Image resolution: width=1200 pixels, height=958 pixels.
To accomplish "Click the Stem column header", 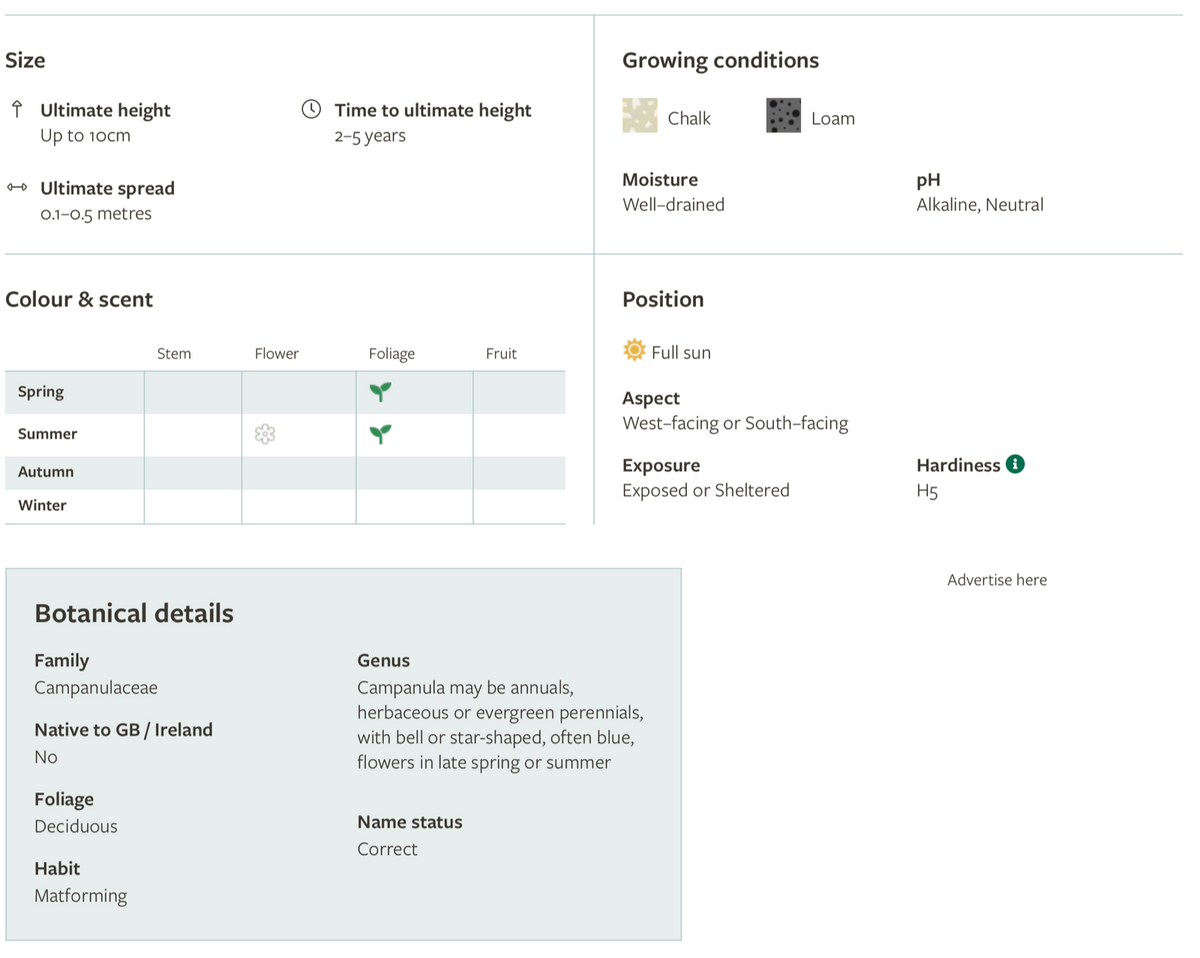I will tap(174, 354).
